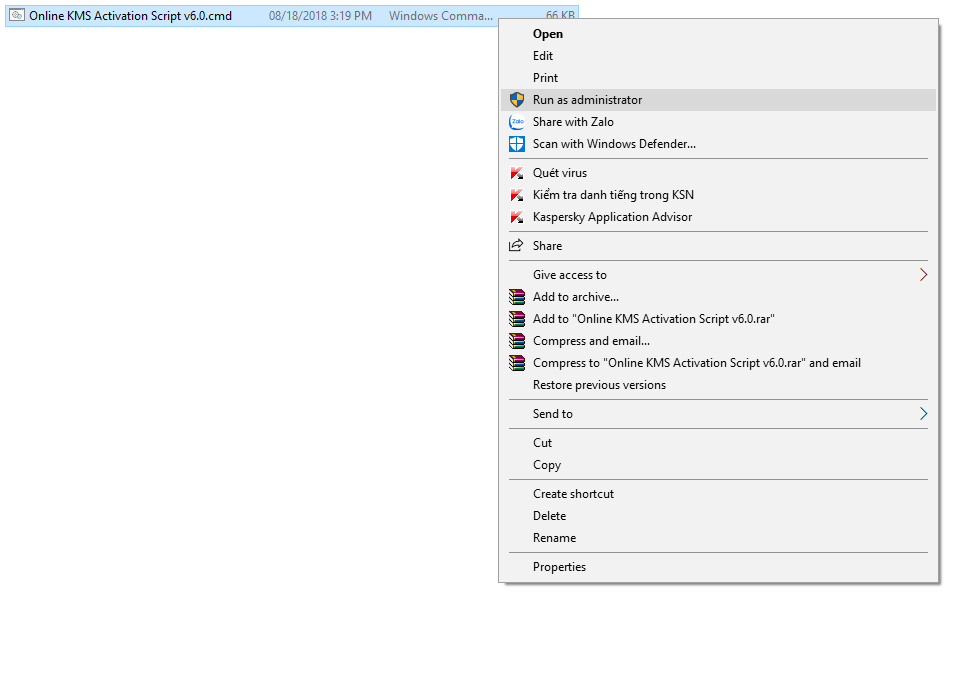Viewport: 967px width, 681px height.
Task: Select the Windows Defender scan icon
Action: (516, 143)
